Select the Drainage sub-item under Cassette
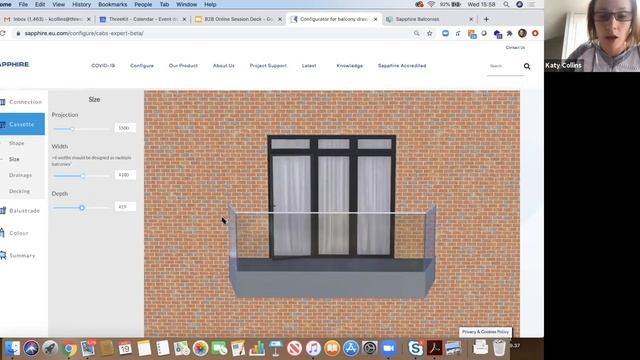 [x=20, y=175]
